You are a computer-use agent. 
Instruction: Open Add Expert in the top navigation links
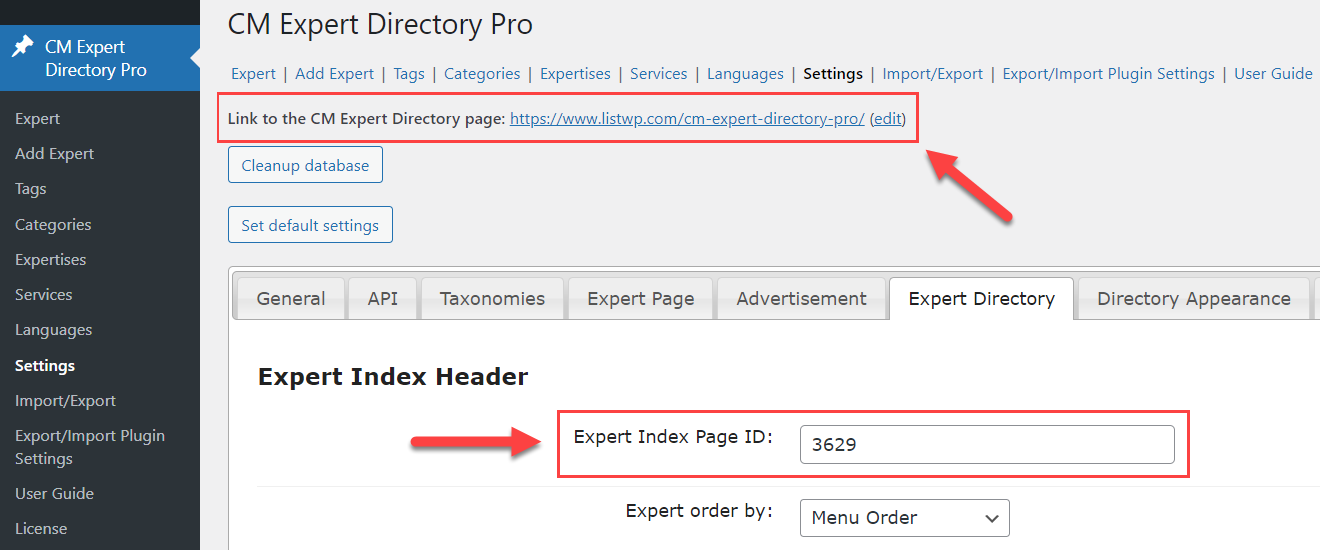[334, 74]
